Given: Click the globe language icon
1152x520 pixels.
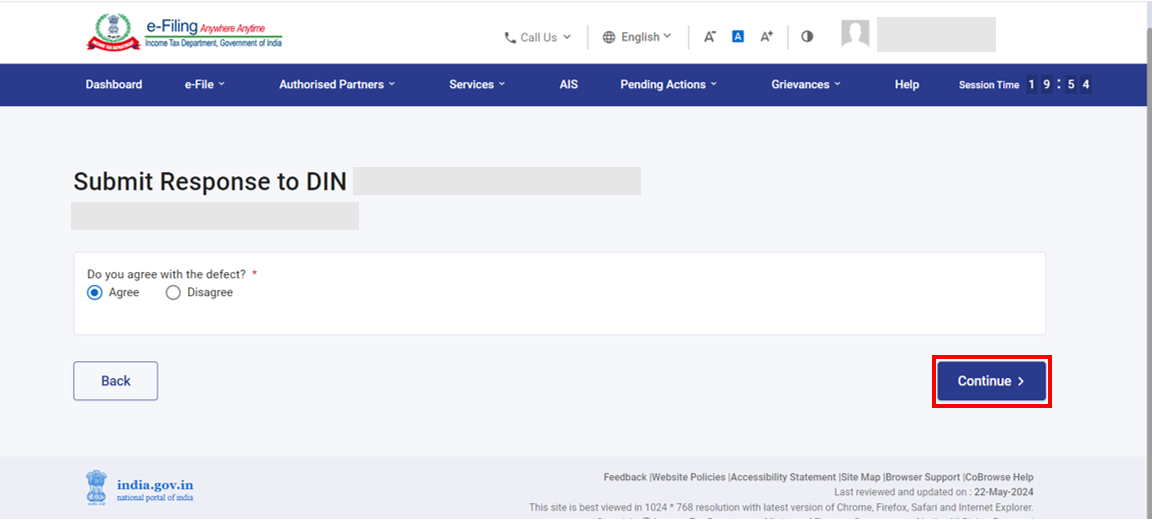Looking at the screenshot, I should point(609,37).
